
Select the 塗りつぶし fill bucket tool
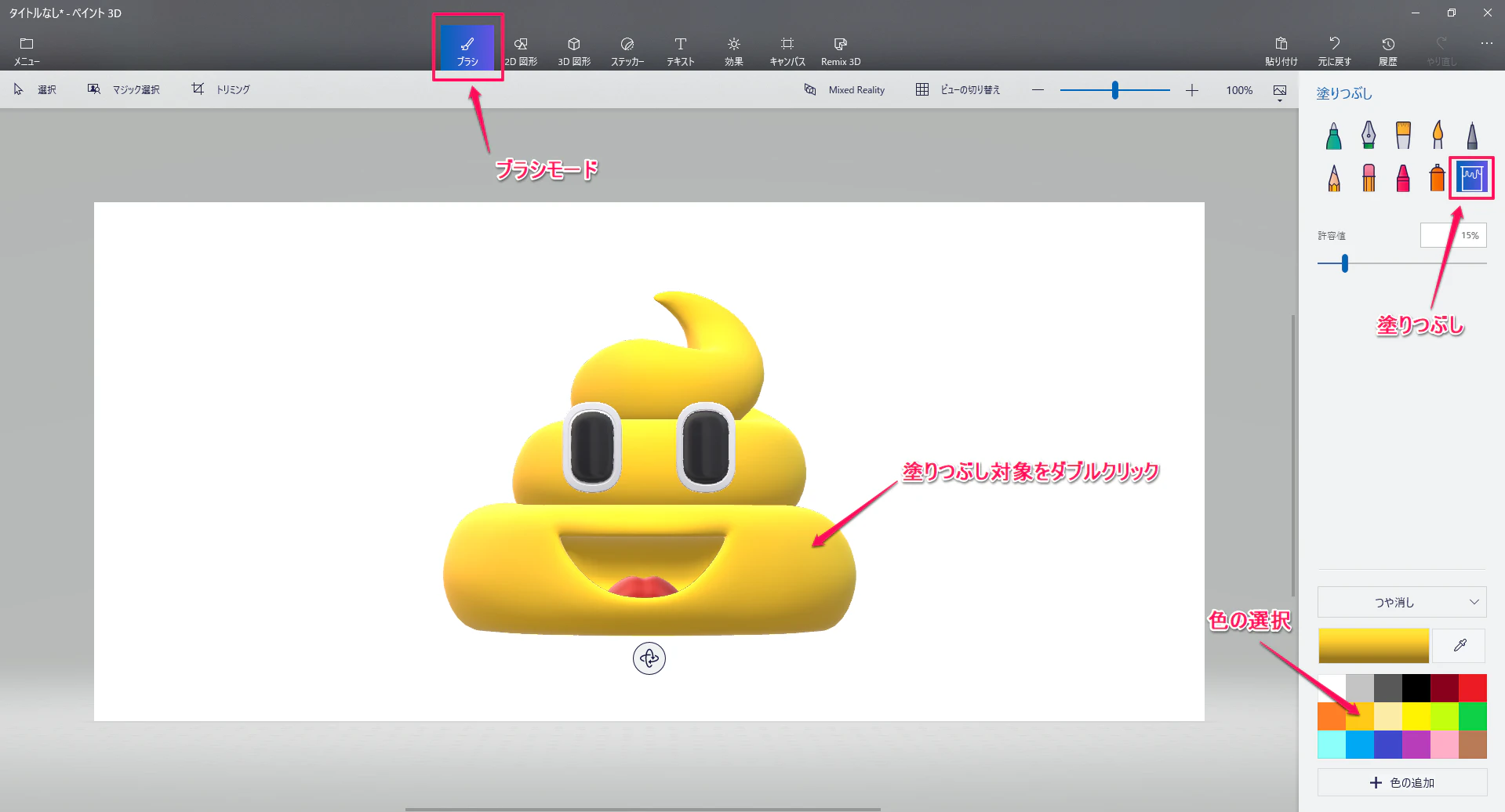click(x=1471, y=178)
